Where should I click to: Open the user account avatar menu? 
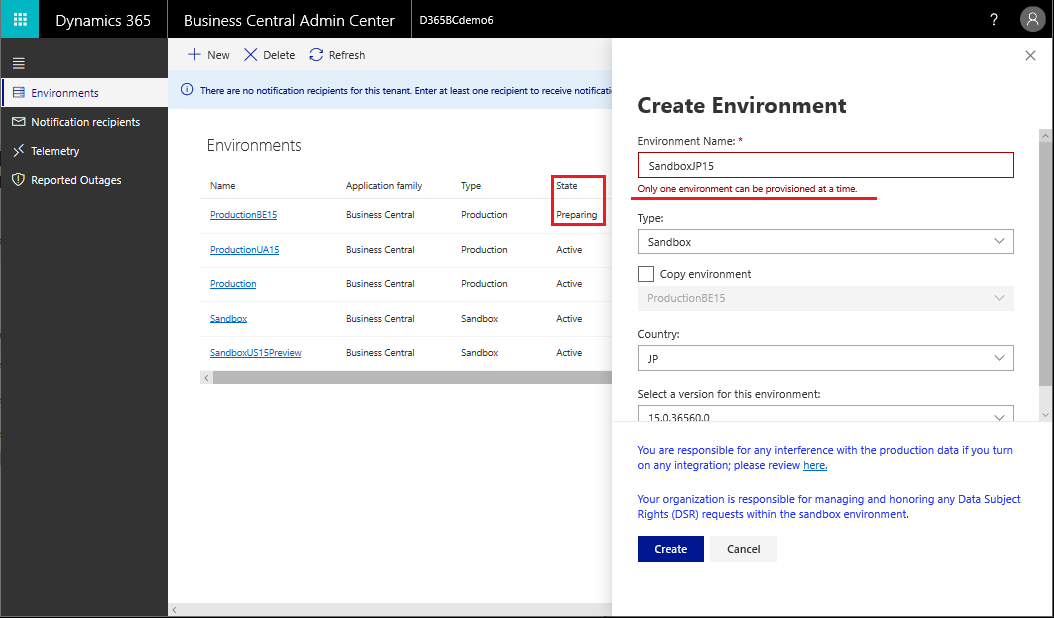(x=1032, y=20)
